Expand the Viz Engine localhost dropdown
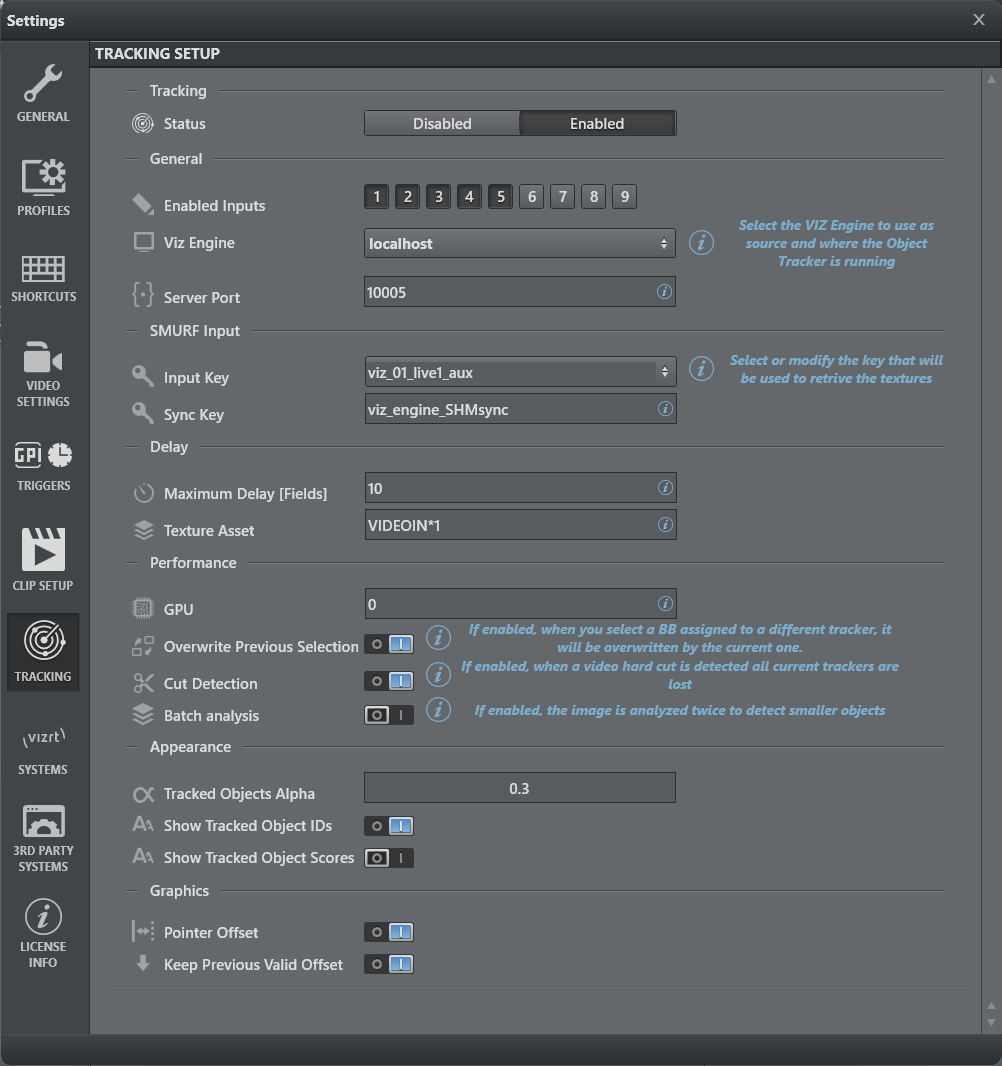The image size is (1002, 1066). coord(519,243)
